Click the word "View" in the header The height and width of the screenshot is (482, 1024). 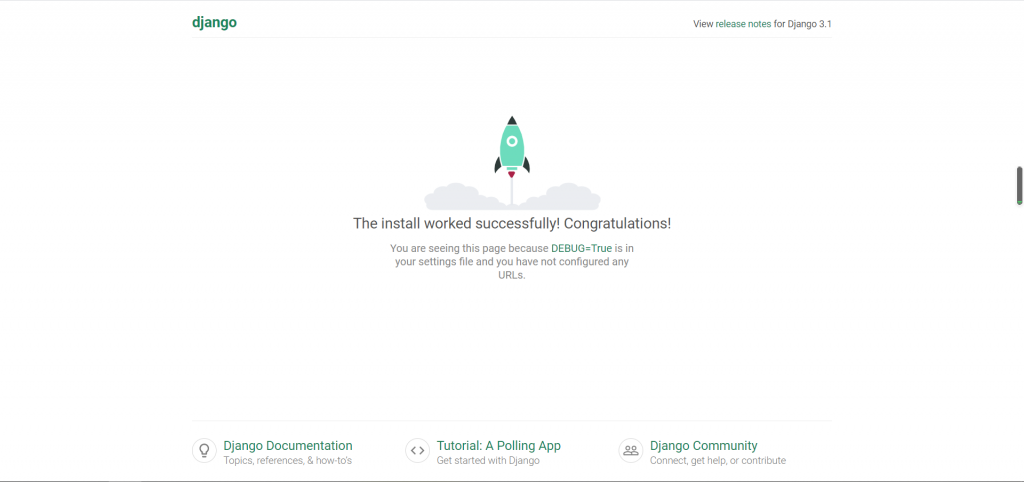703,24
